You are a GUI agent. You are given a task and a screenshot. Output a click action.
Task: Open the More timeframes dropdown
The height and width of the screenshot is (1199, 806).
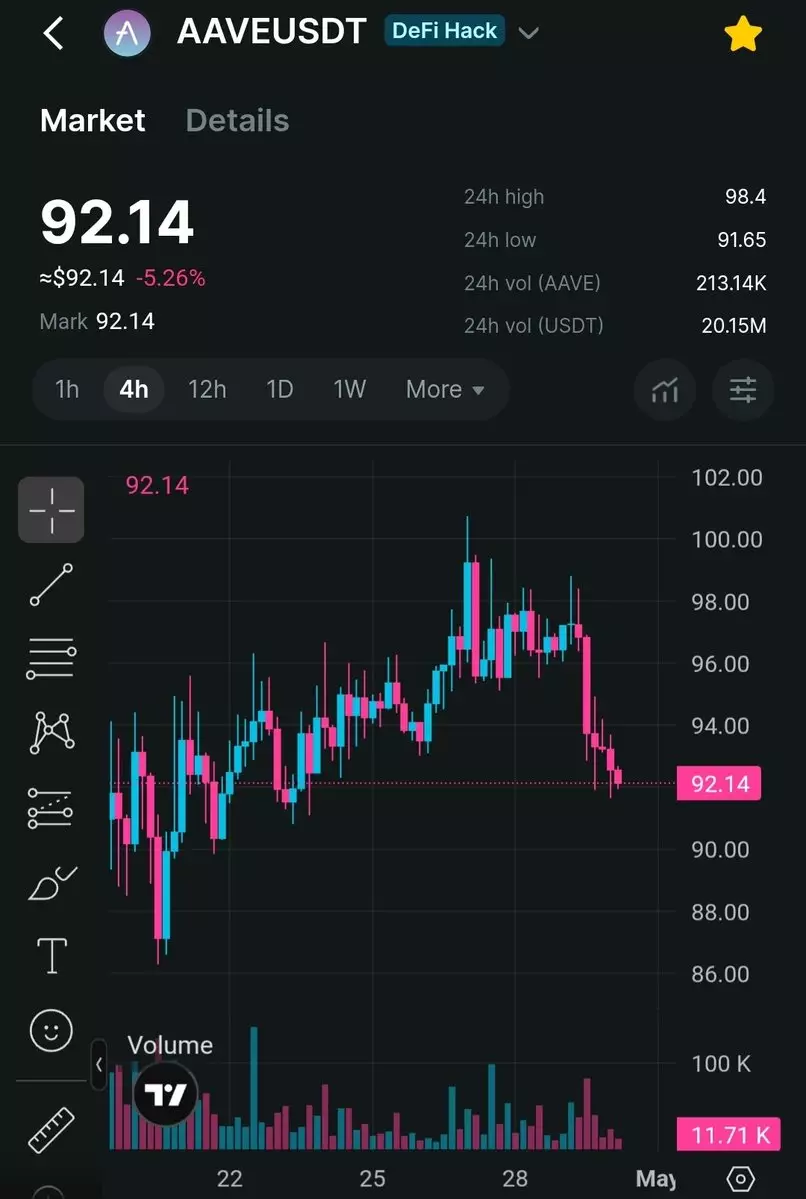point(445,389)
